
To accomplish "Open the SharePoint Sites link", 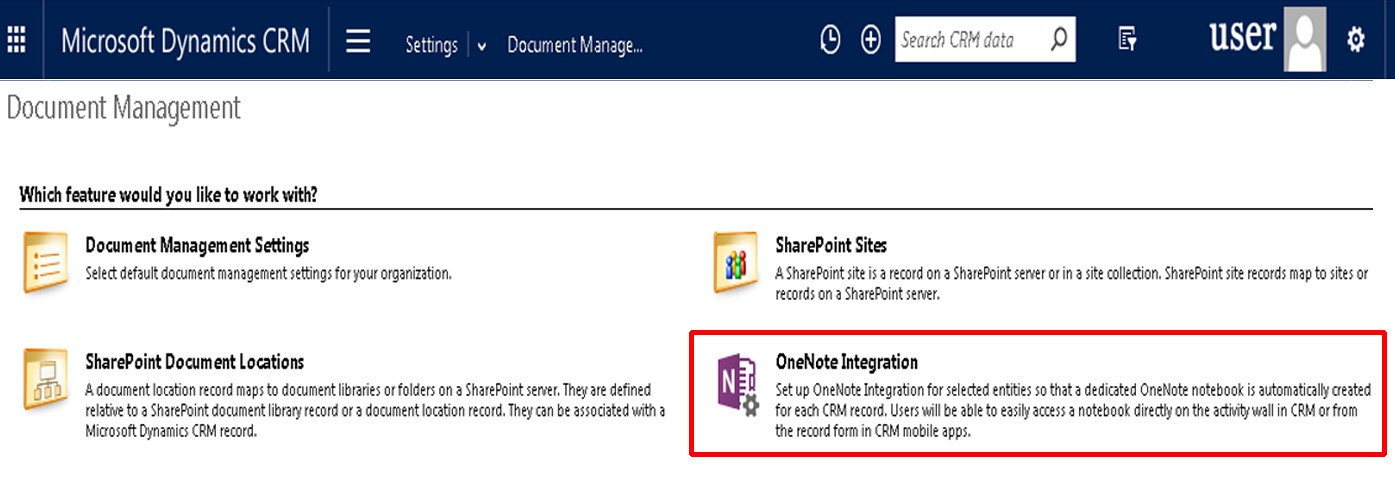I will tap(831, 245).
